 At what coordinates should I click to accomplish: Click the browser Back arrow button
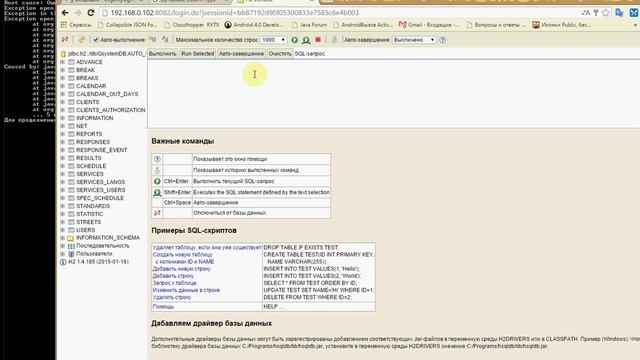click(65, 13)
